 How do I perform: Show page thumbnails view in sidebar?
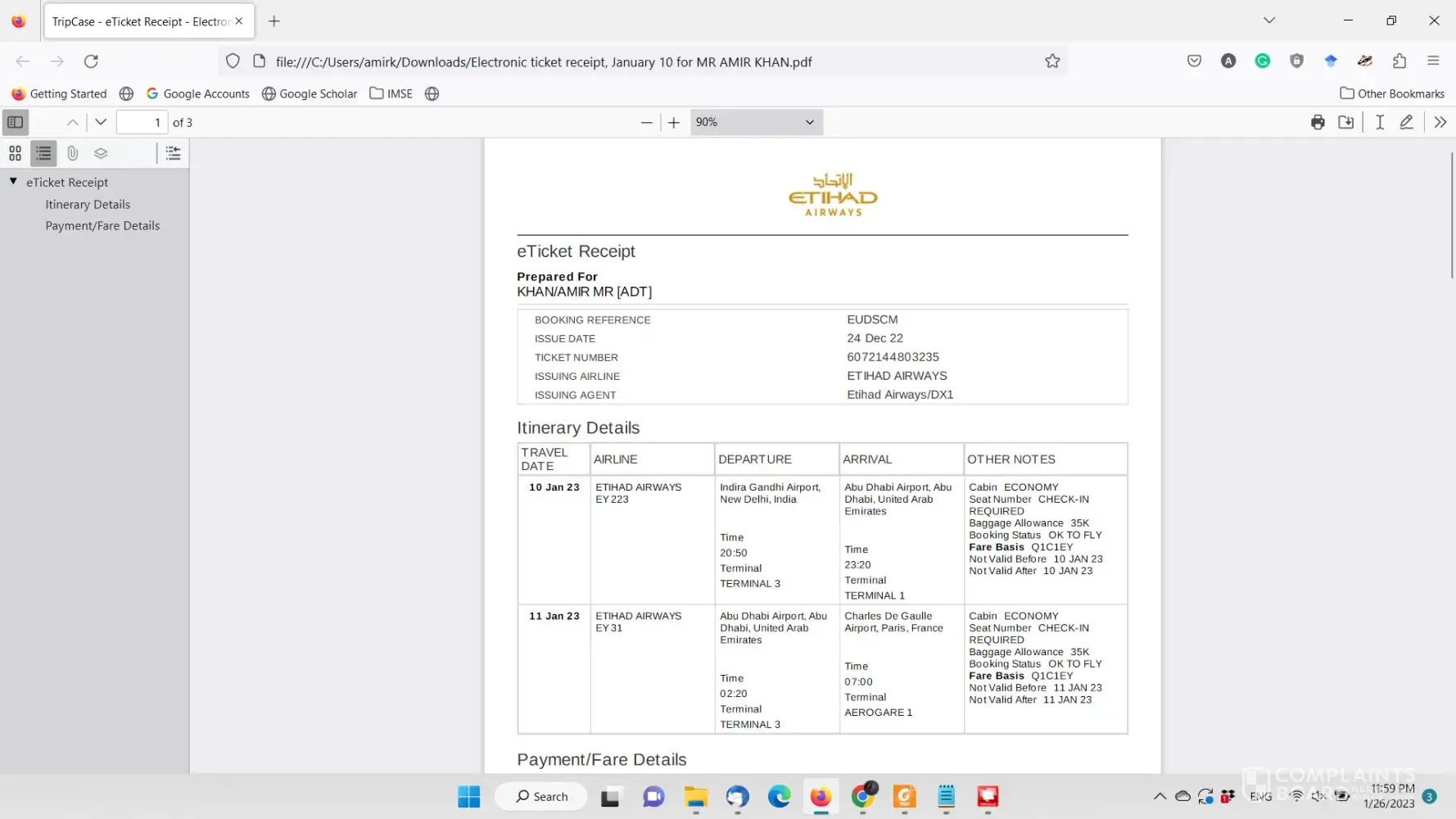pos(15,153)
